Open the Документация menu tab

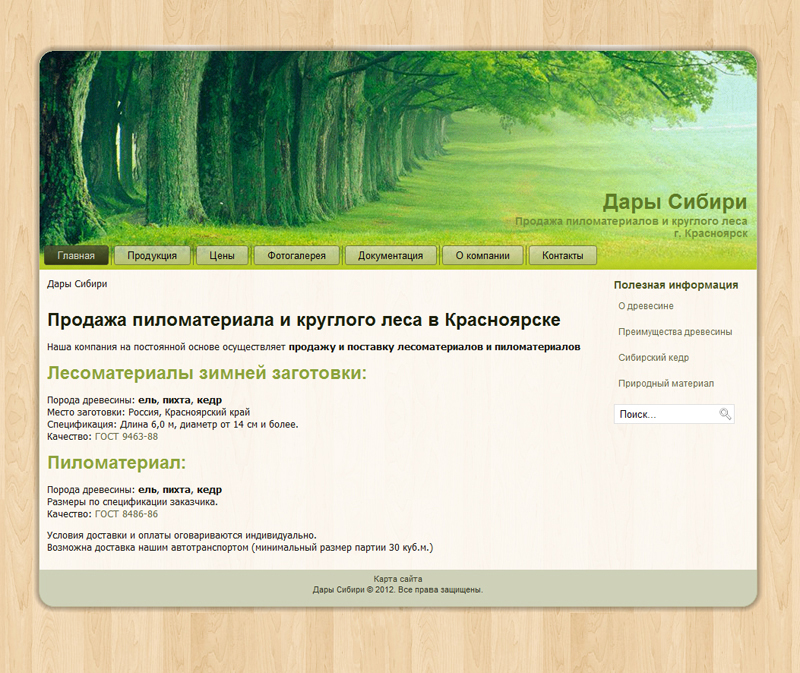(x=390, y=255)
